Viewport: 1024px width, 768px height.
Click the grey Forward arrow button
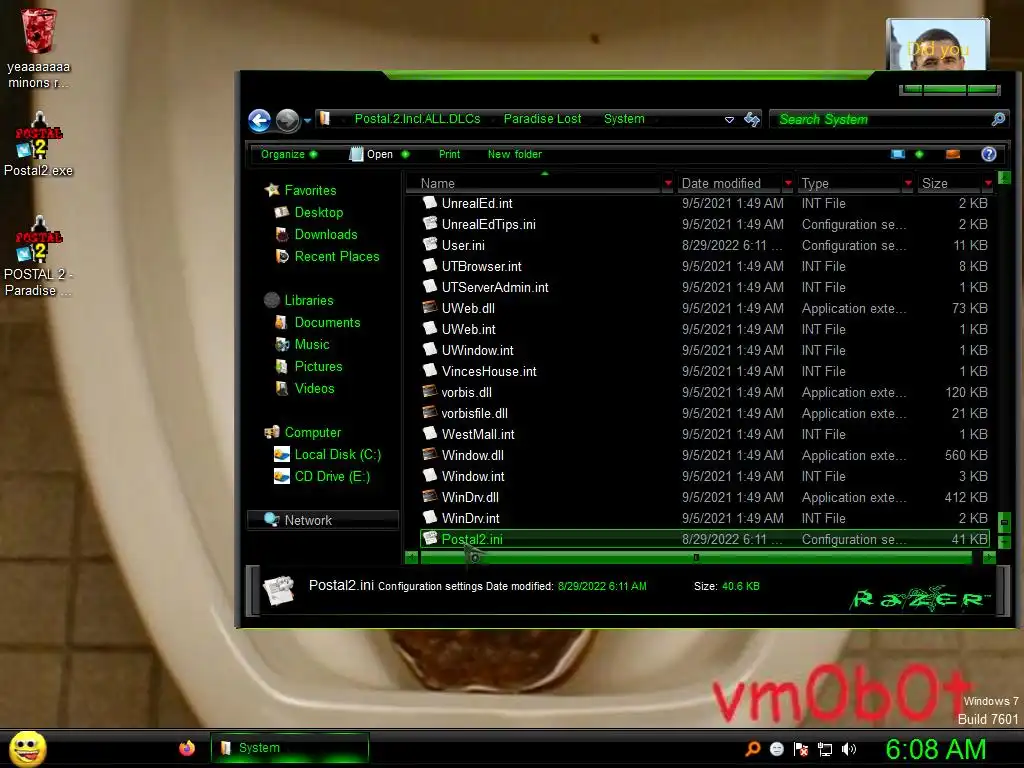point(287,120)
